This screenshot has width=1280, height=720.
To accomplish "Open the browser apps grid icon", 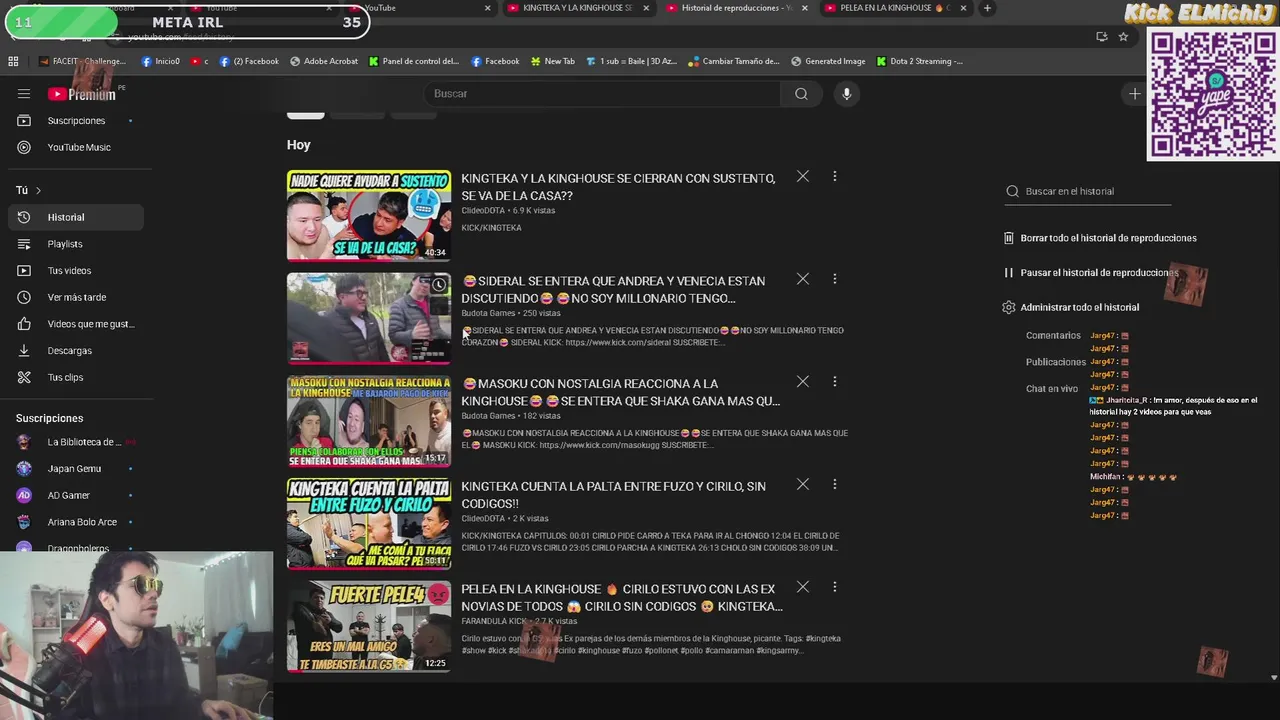I will pyautogui.click(x=13, y=61).
